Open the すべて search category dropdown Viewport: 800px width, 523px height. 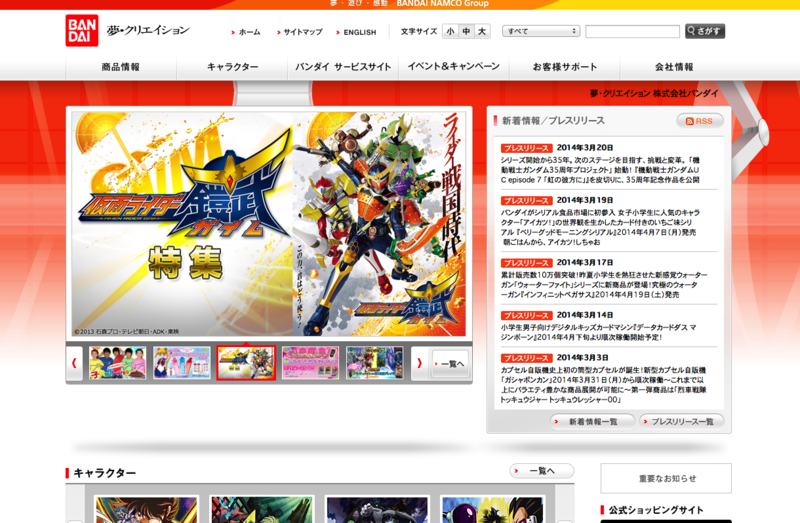(541, 31)
